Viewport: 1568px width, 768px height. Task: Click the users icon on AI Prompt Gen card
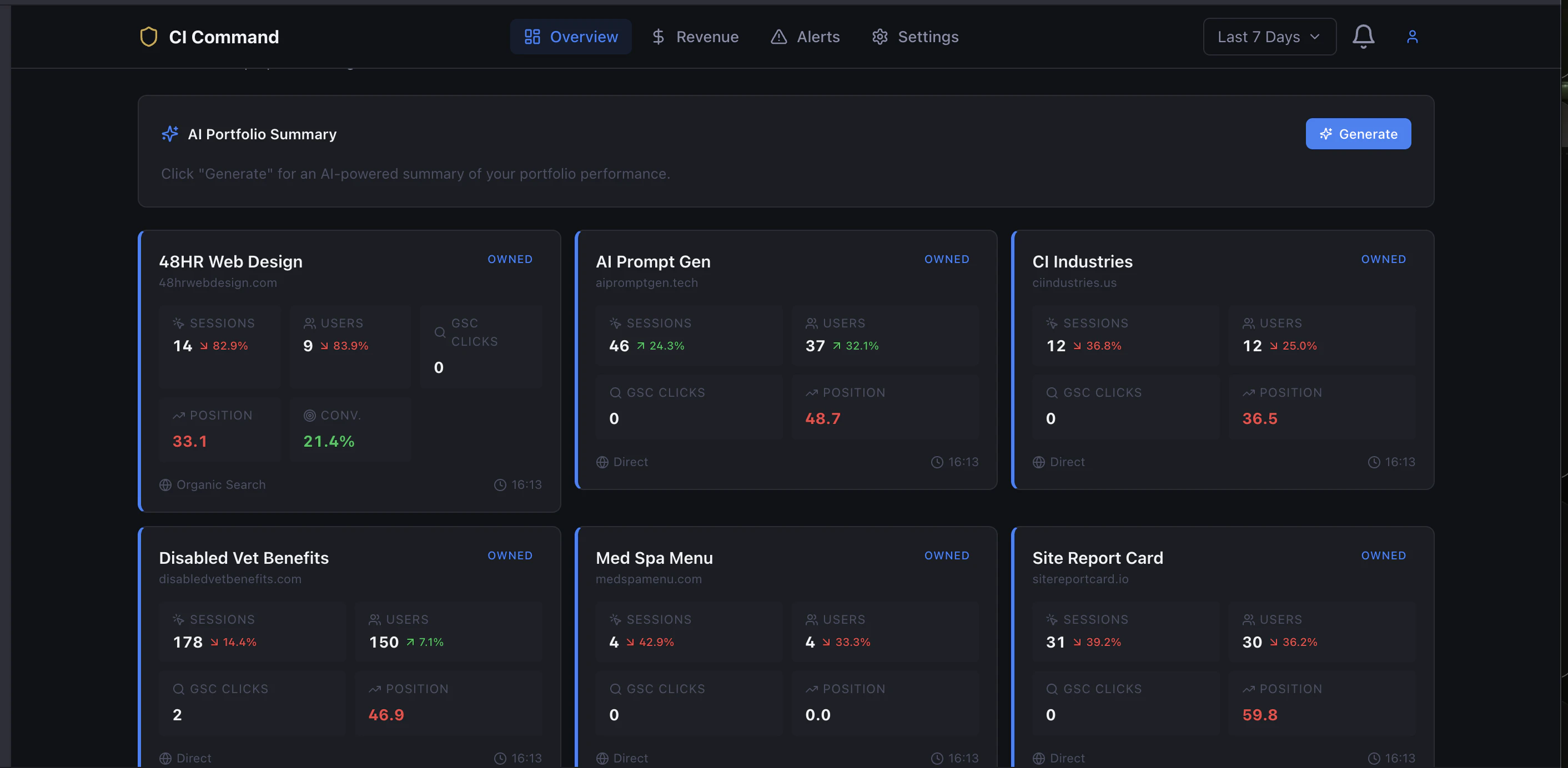click(810, 323)
